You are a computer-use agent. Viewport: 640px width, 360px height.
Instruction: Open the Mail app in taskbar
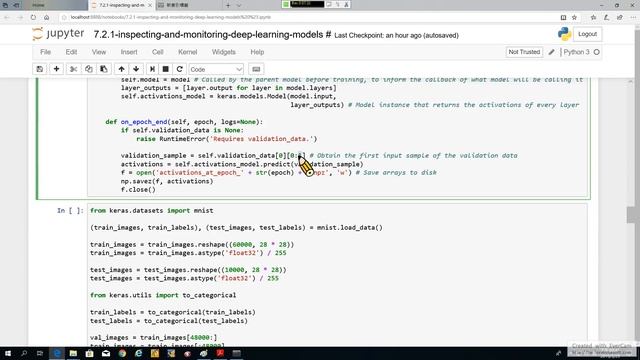(x=106, y=353)
